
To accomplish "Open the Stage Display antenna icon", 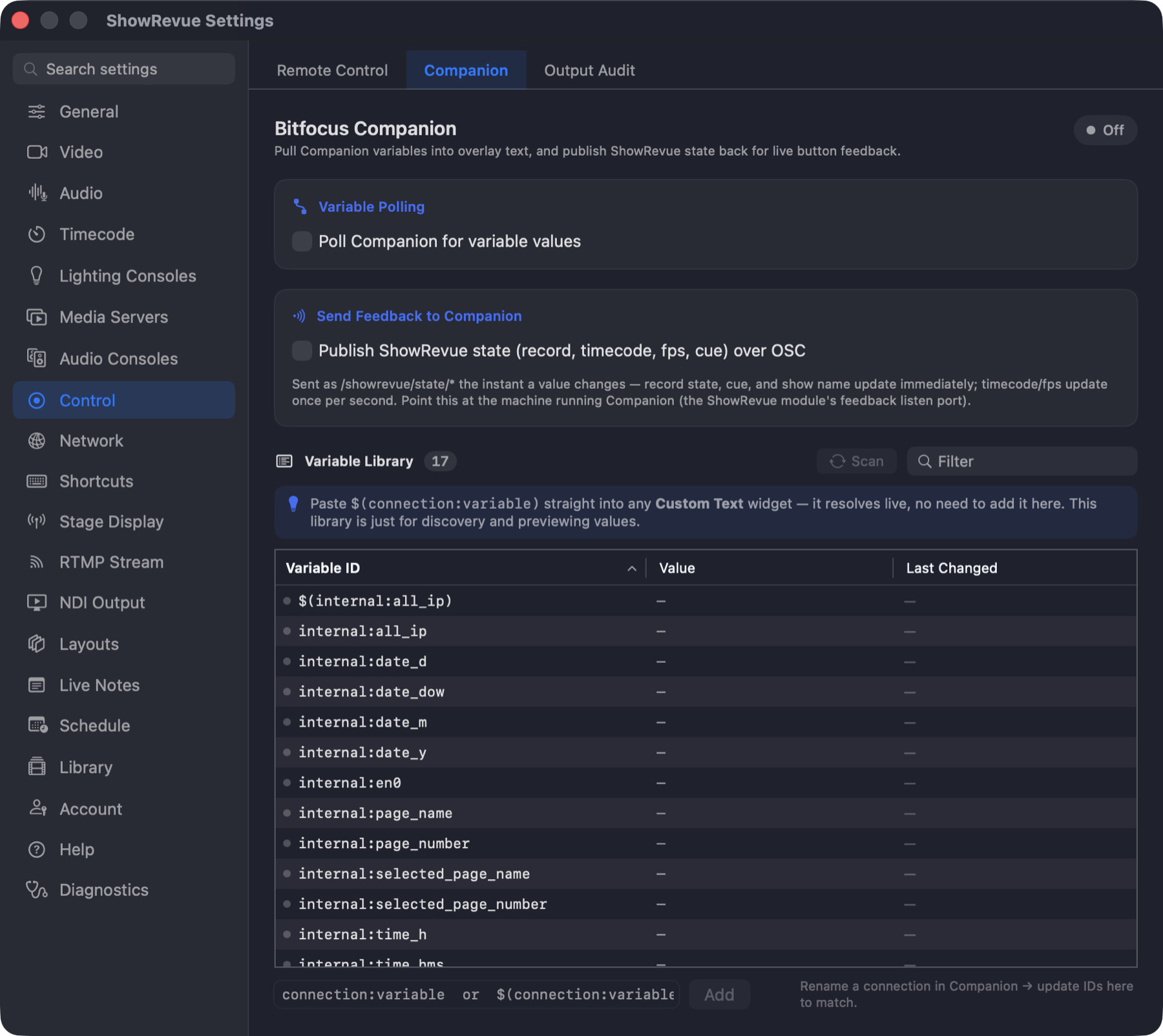I will [x=37, y=521].
